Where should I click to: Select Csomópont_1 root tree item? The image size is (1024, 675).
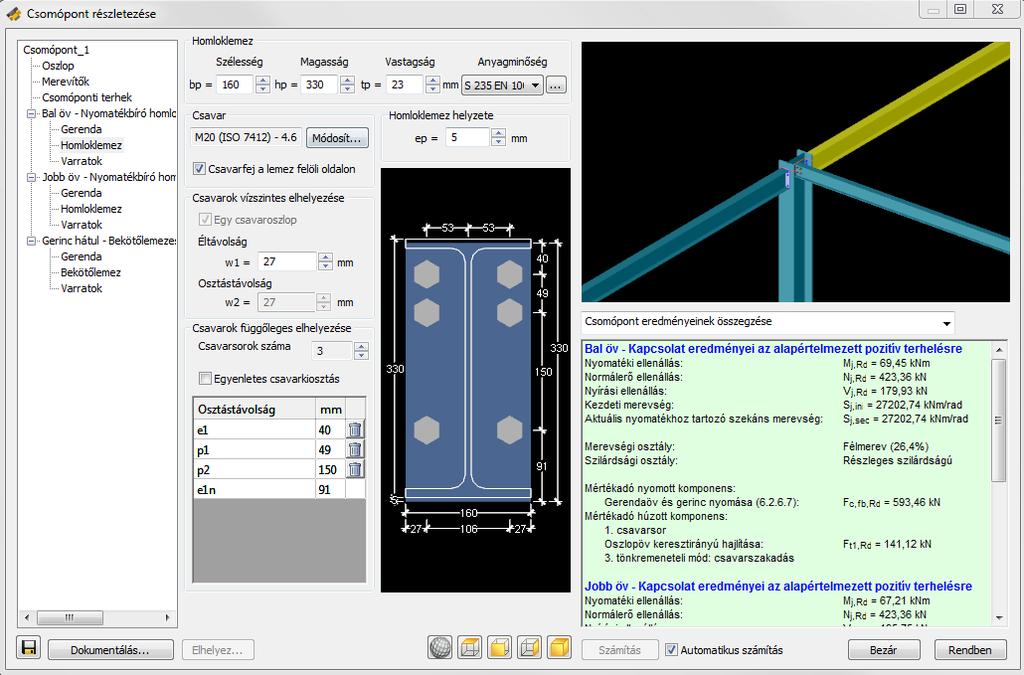(x=56, y=50)
